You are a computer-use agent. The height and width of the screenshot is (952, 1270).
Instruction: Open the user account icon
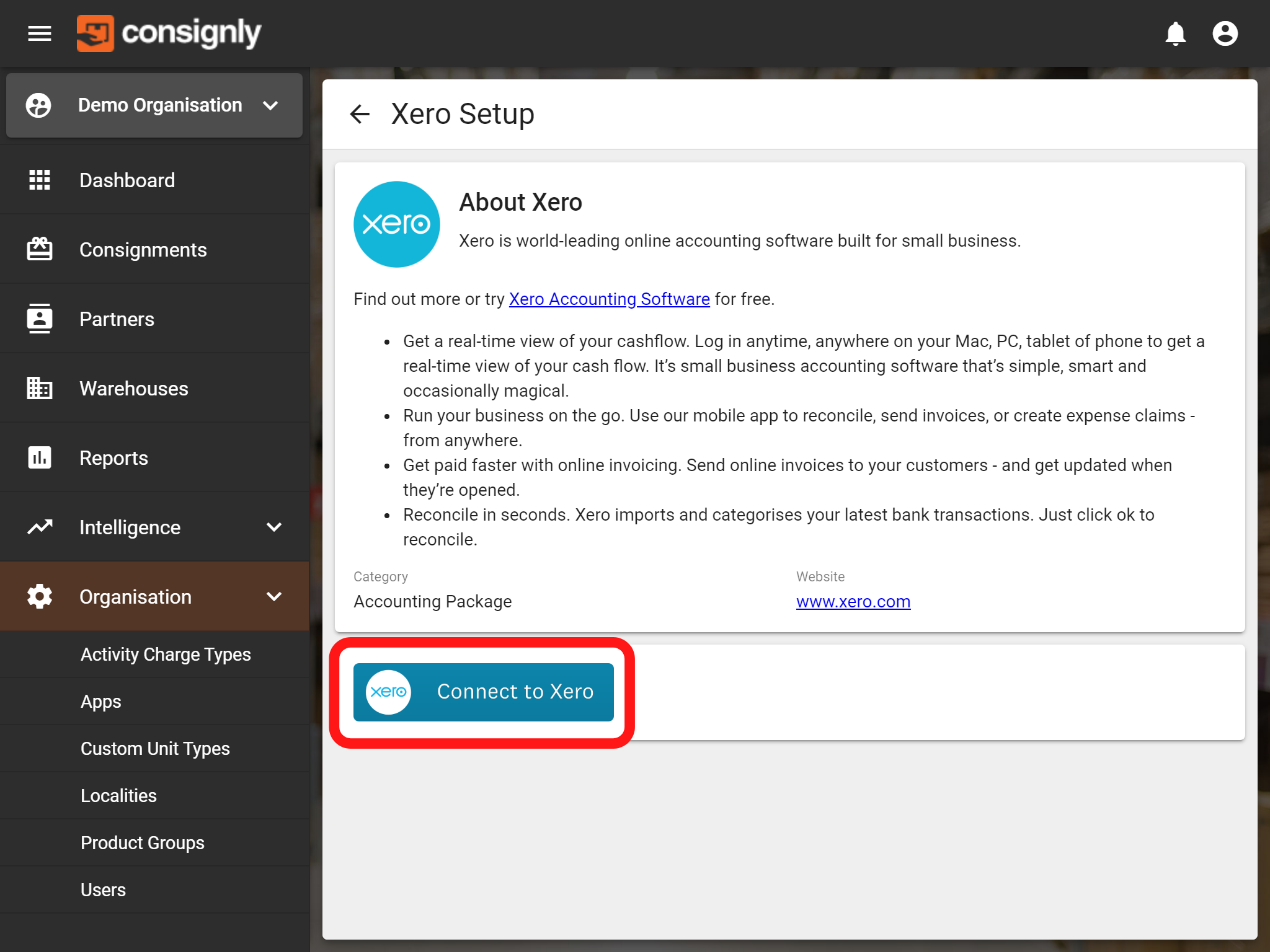tap(1225, 33)
